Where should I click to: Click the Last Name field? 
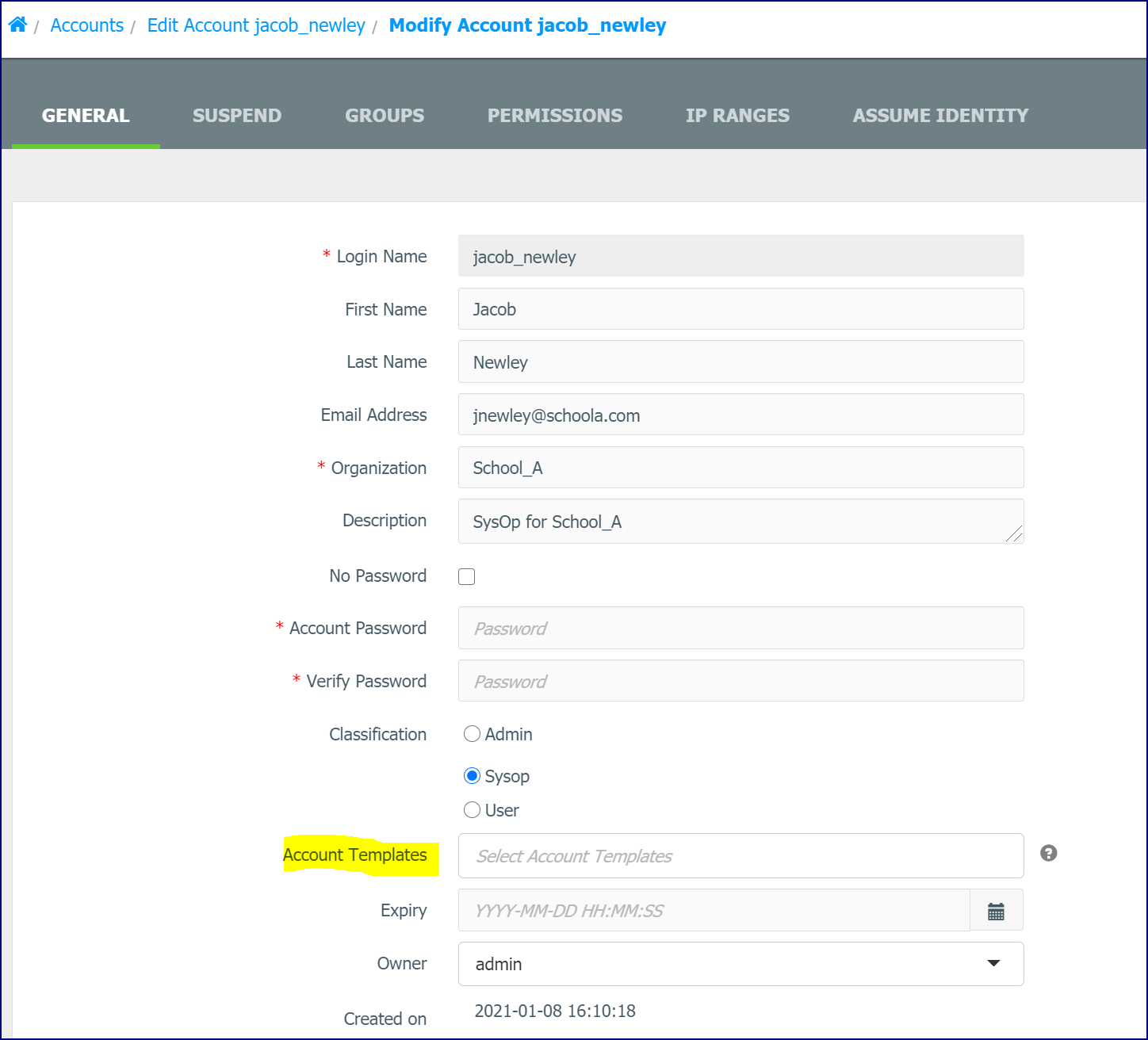pos(741,362)
